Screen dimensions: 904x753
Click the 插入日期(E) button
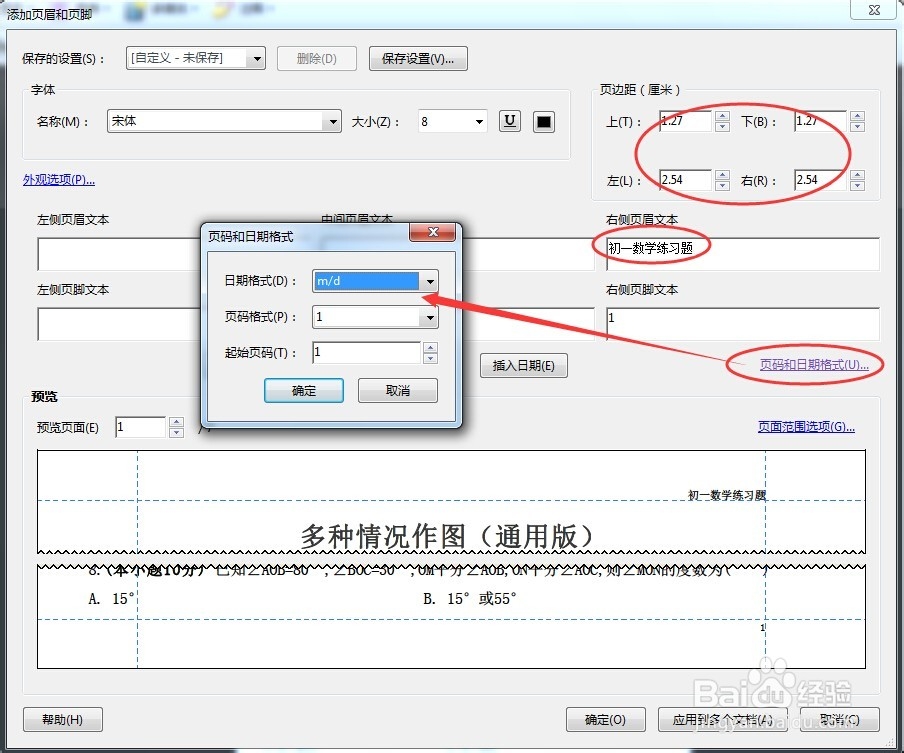click(524, 365)
